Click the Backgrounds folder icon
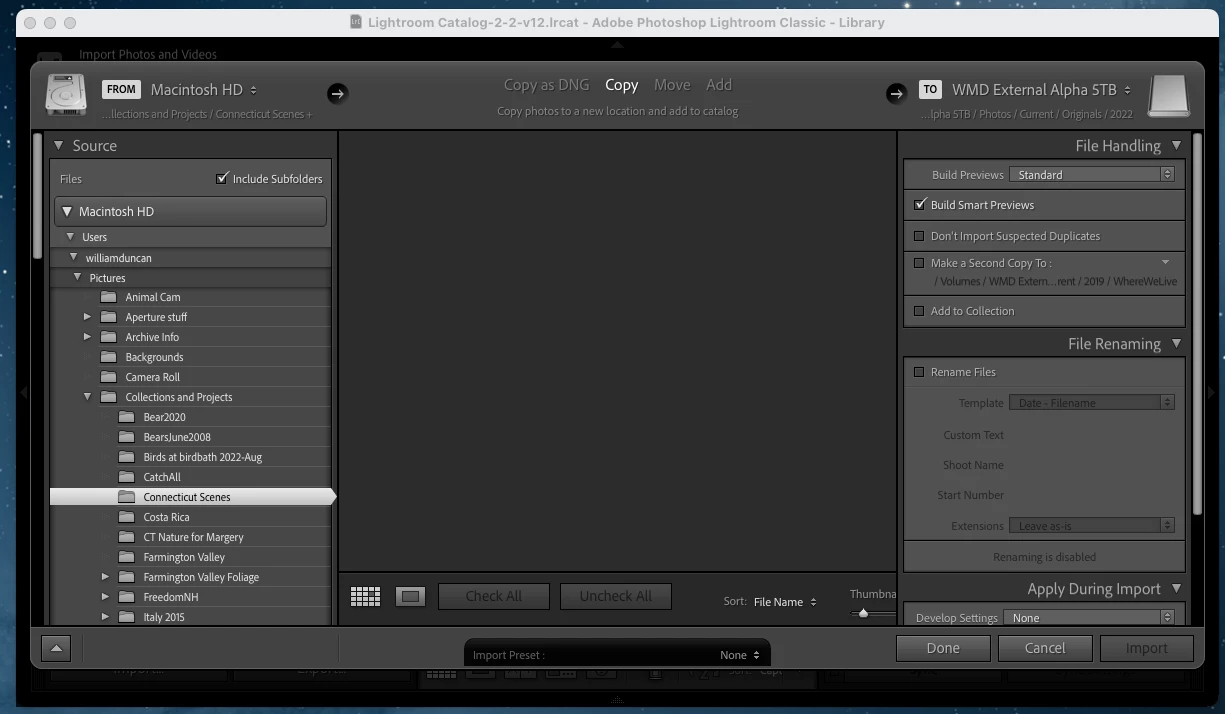1225x714 pixels. coord(108,357)
